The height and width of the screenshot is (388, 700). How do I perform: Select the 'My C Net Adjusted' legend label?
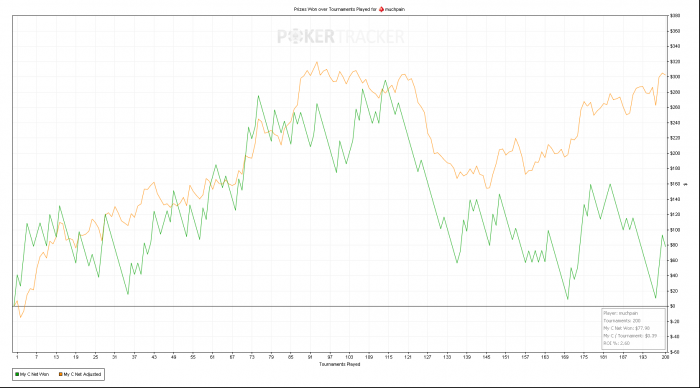tap(82, 374)
